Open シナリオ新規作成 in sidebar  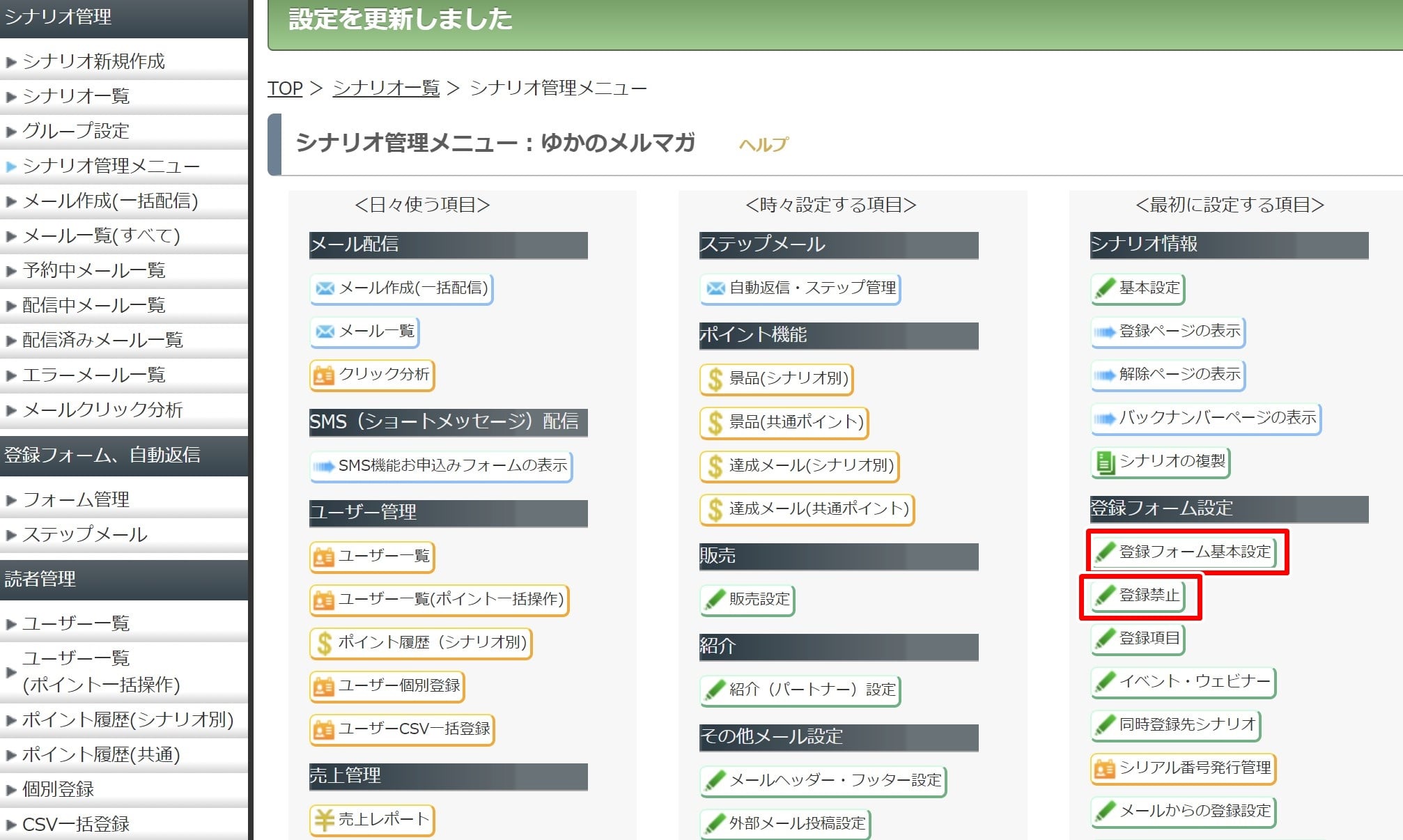pyautogui.click(x=124, y=61)
